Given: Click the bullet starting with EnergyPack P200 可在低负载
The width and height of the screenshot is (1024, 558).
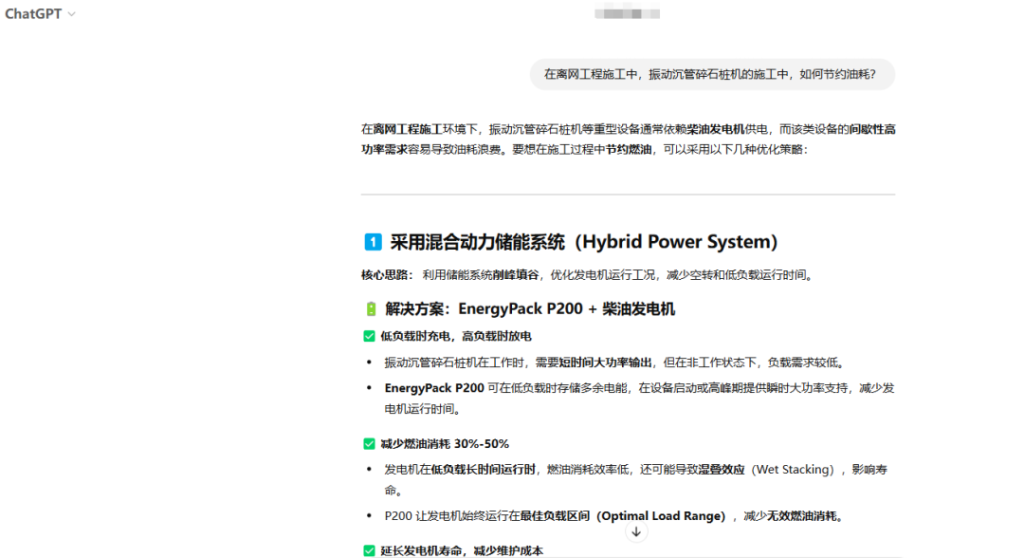Looking at the screenshot, I should (639, 399).
